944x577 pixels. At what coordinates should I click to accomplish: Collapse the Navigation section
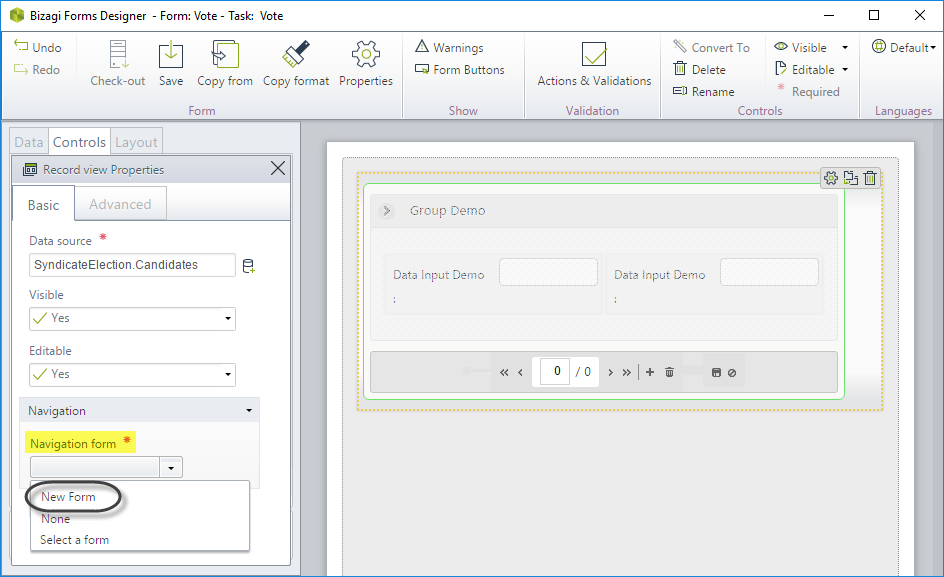[249, 411]
